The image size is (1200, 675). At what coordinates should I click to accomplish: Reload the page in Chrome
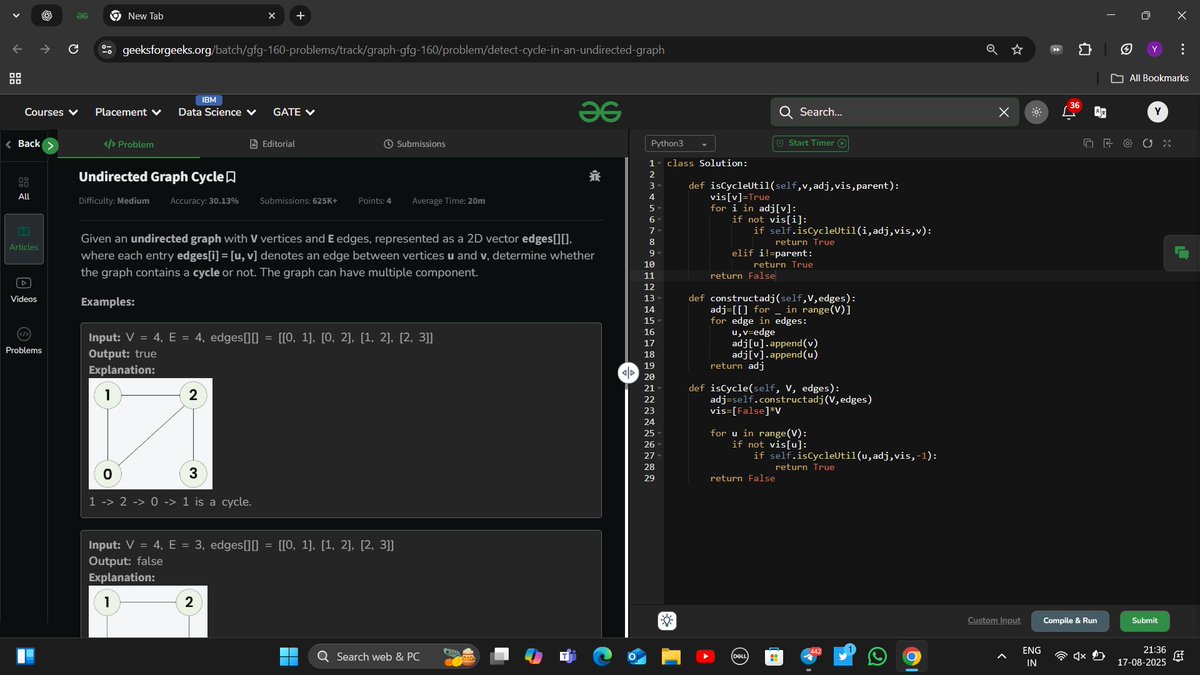pos(73,49)
